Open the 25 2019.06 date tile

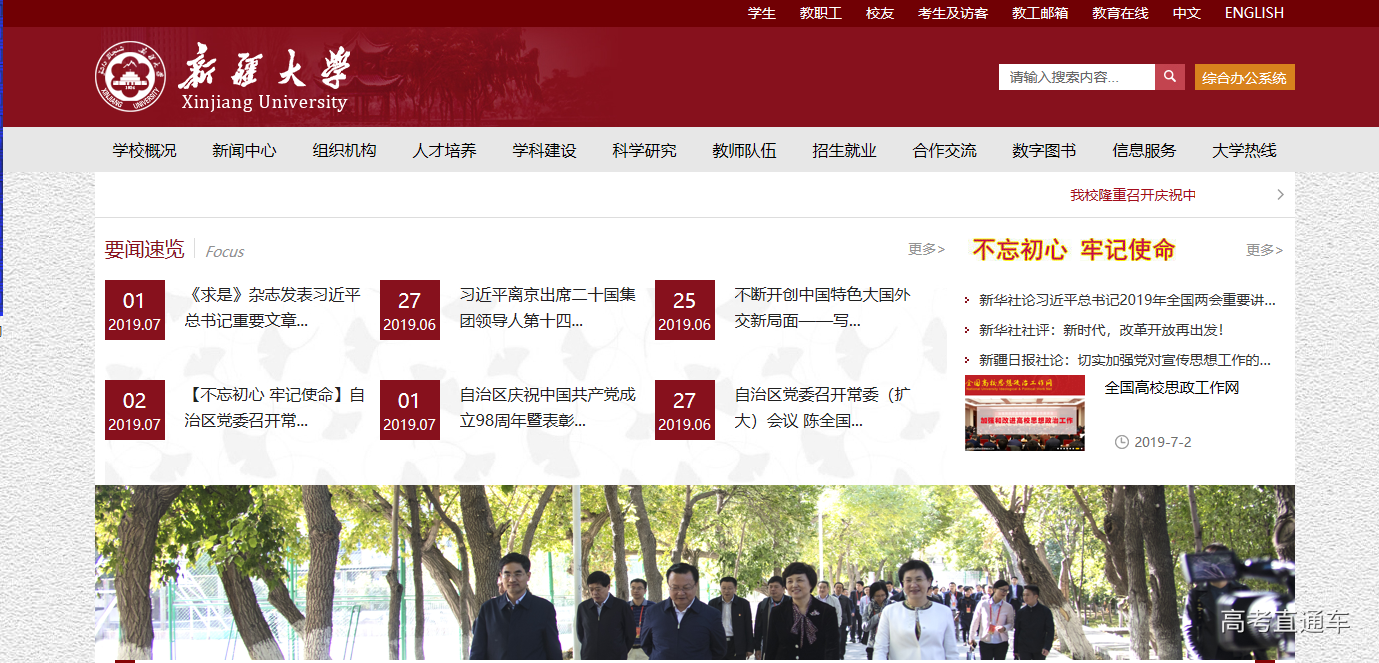coord(684,310)
